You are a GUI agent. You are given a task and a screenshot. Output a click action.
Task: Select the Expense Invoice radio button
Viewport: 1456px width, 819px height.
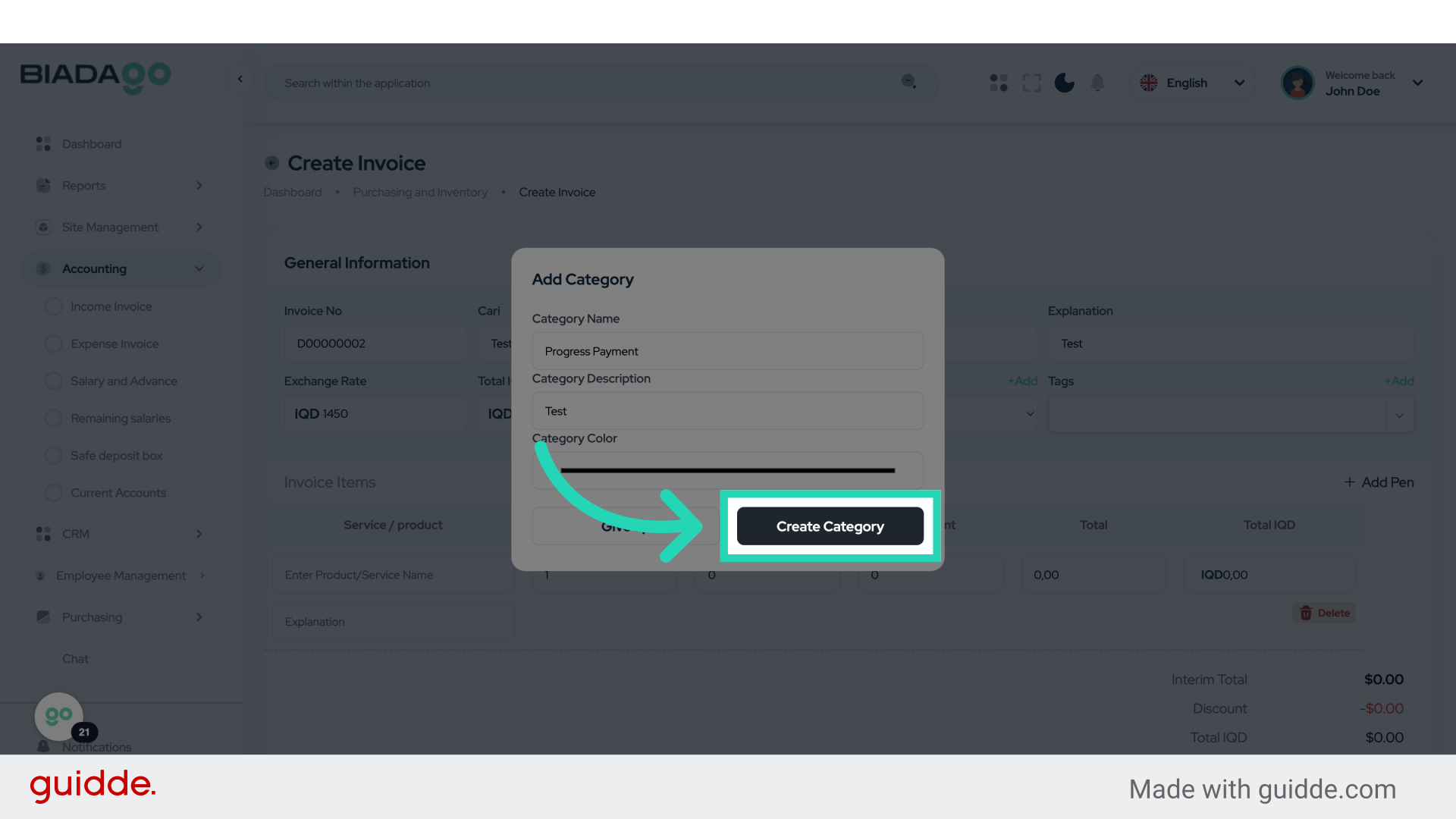[53, 344]
